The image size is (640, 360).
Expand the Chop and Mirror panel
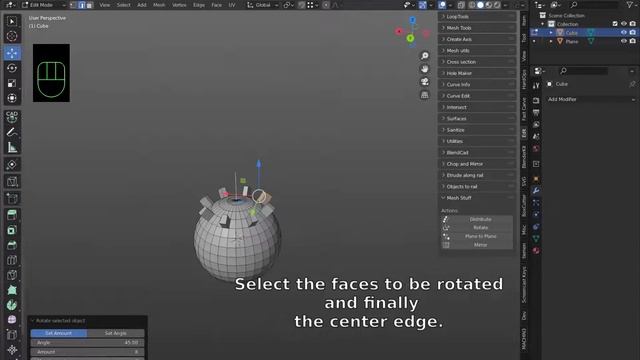click(477, 164)
